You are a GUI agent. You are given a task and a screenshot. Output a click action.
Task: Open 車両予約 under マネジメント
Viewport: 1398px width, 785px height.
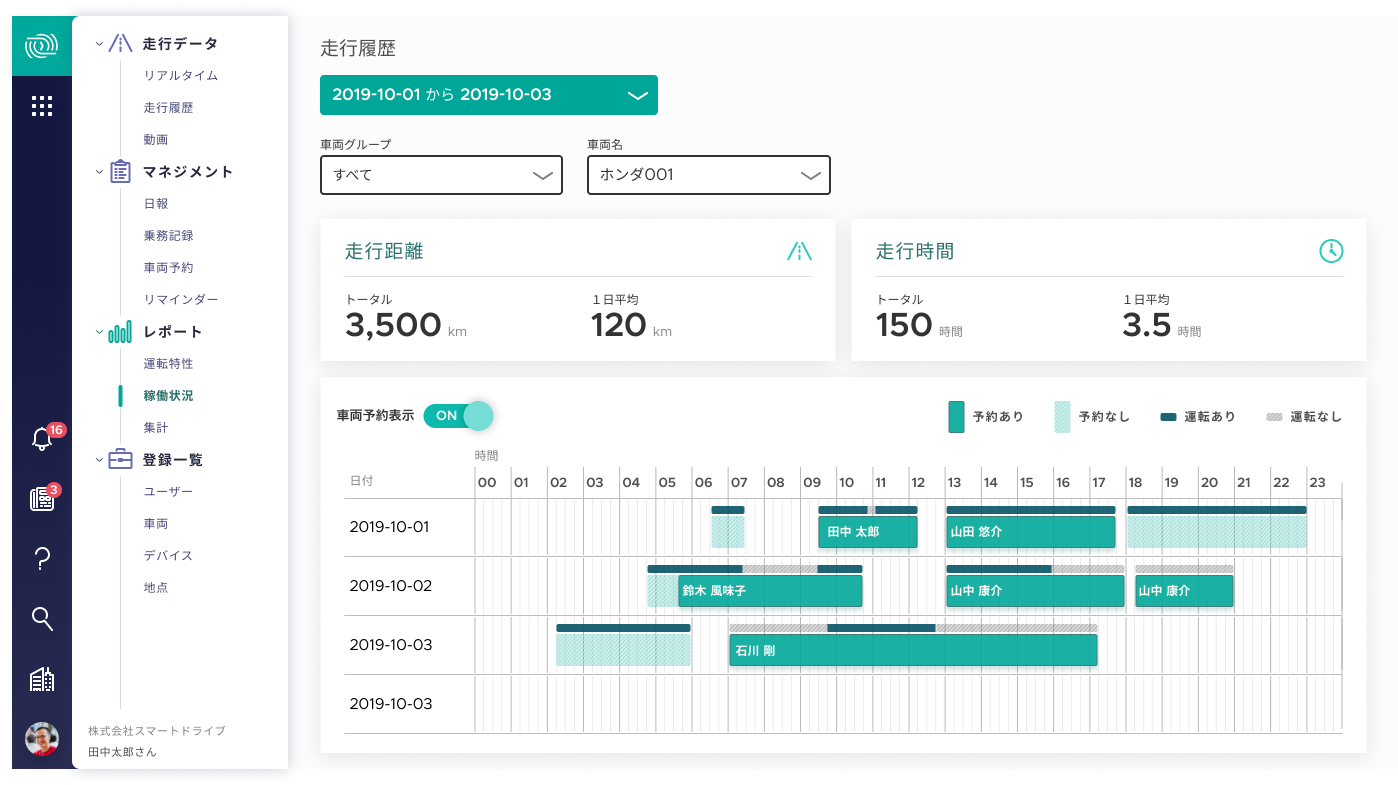167,267
